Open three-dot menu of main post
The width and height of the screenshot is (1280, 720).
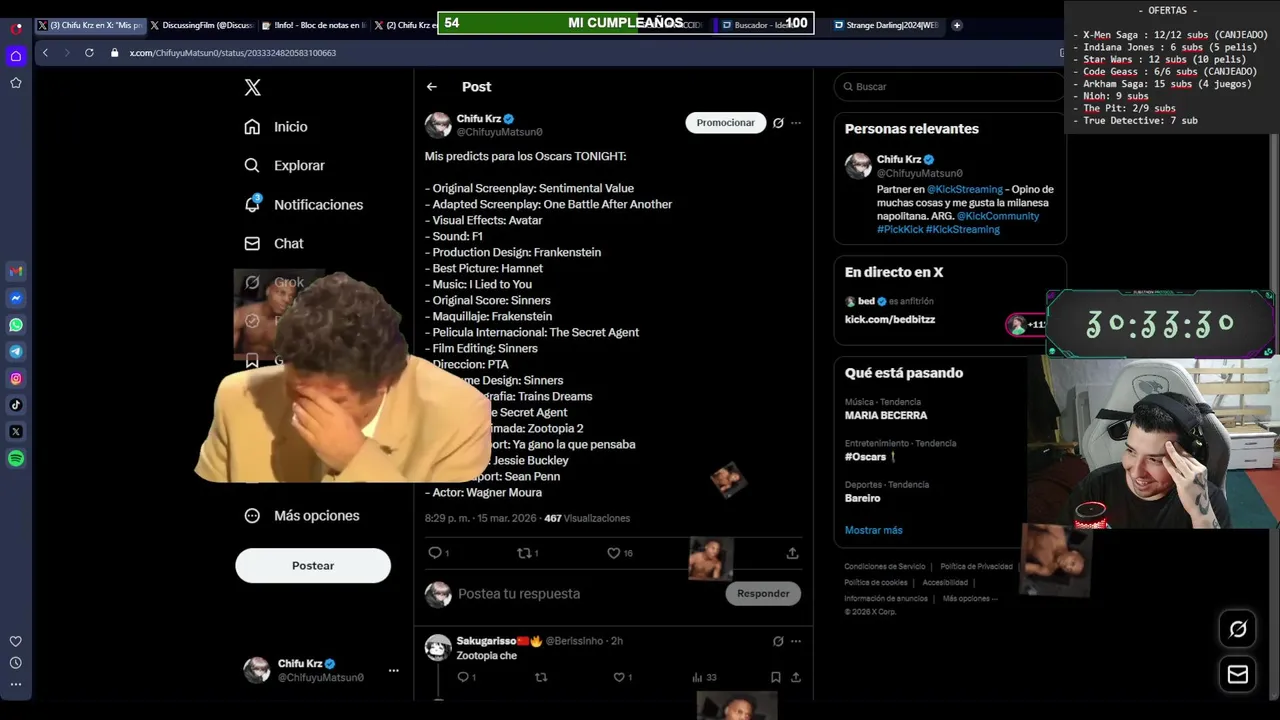click(796, 123)
